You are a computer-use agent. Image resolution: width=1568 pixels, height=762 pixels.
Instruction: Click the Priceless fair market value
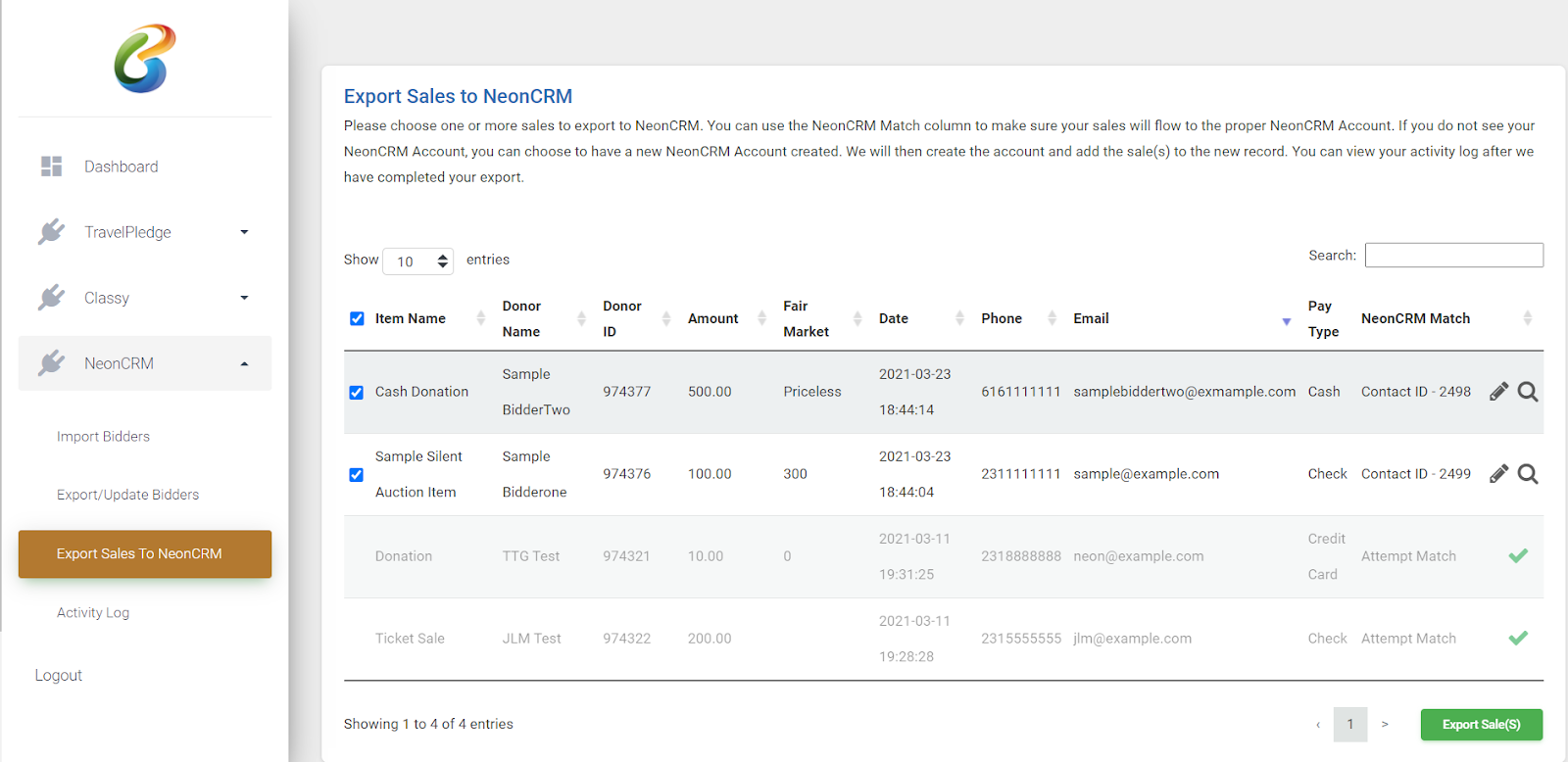pyautogui.click(x=811, y=392)
